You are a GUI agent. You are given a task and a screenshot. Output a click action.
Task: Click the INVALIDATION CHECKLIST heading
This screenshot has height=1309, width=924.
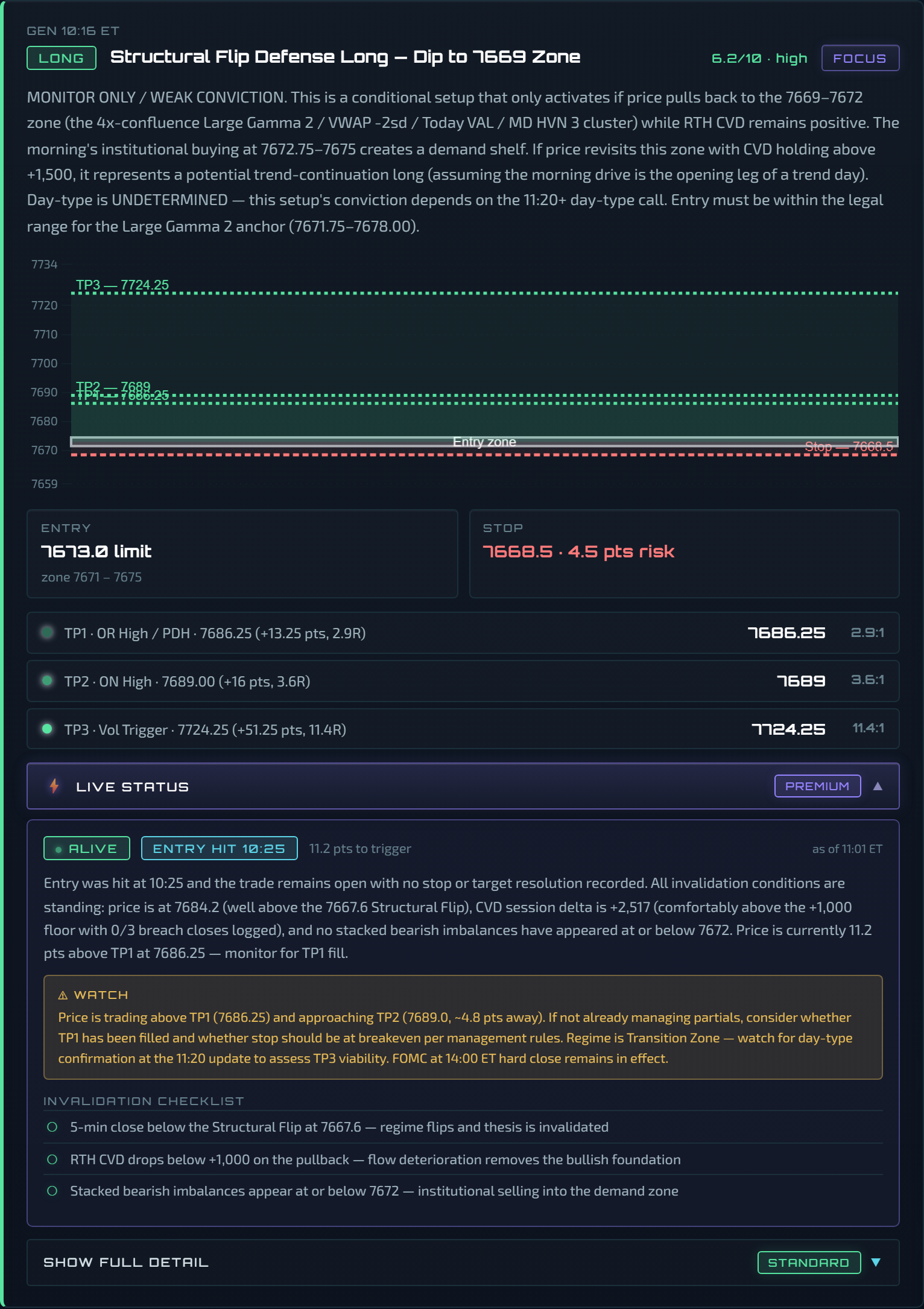144,1101
